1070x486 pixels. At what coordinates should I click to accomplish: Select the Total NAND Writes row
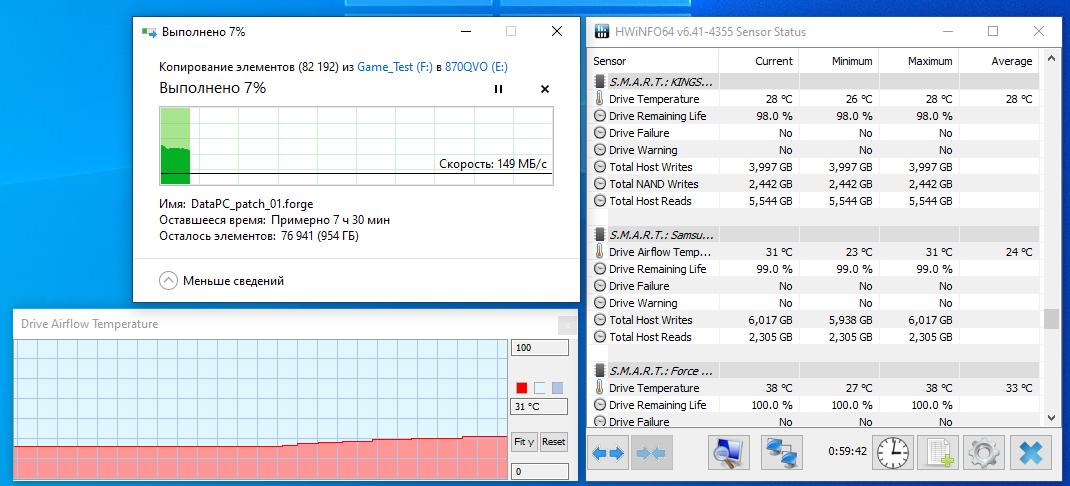coord(813,184)
